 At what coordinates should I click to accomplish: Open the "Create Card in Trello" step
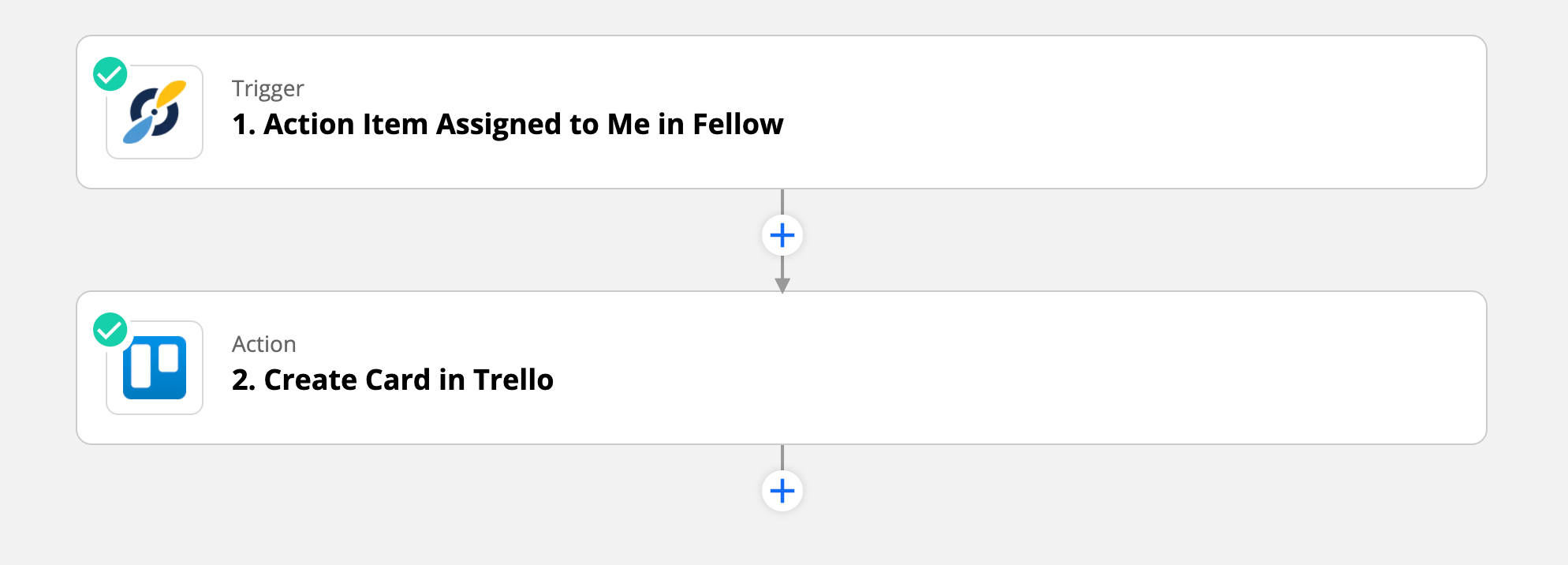point(393,380)
